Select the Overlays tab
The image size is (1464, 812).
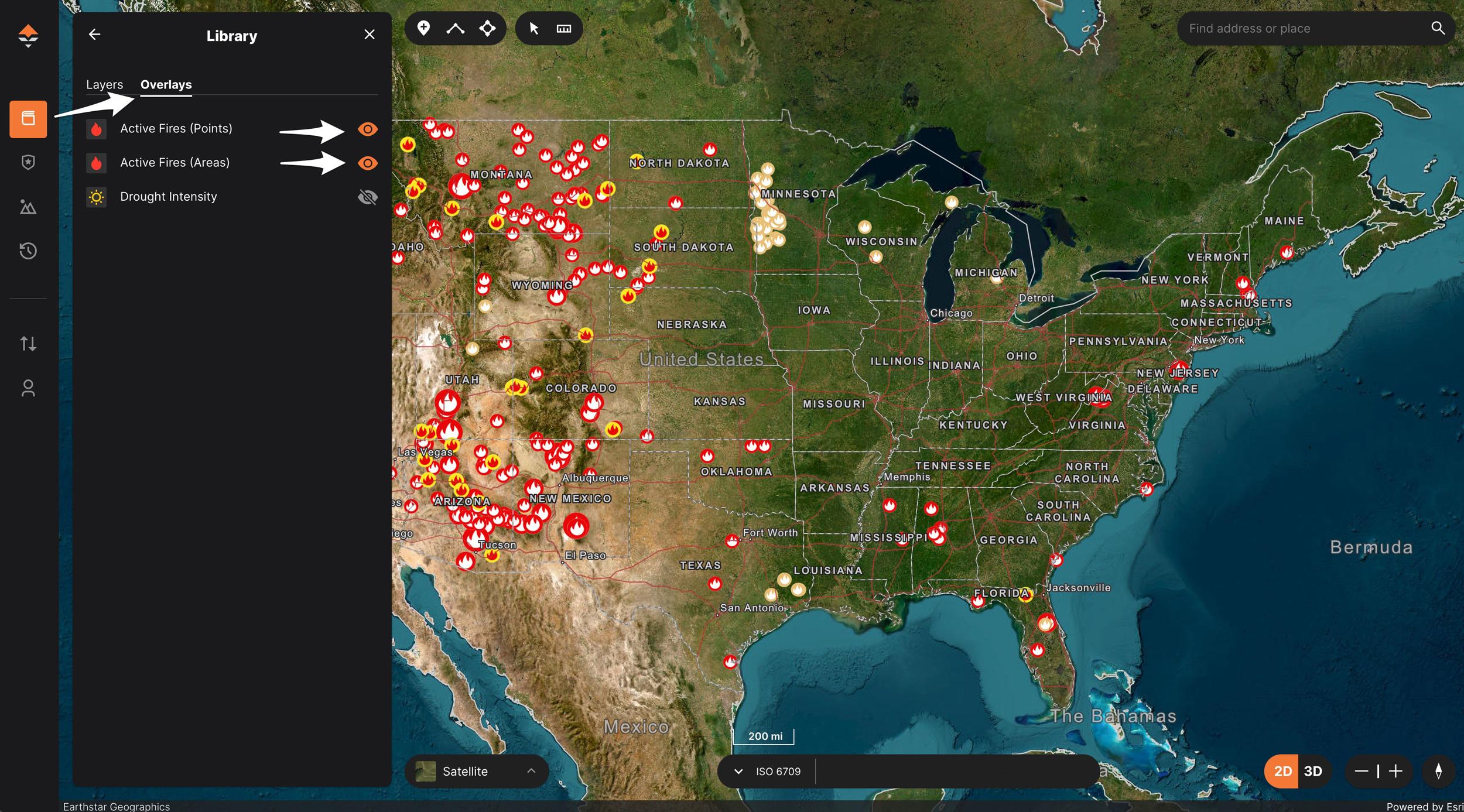165,84
